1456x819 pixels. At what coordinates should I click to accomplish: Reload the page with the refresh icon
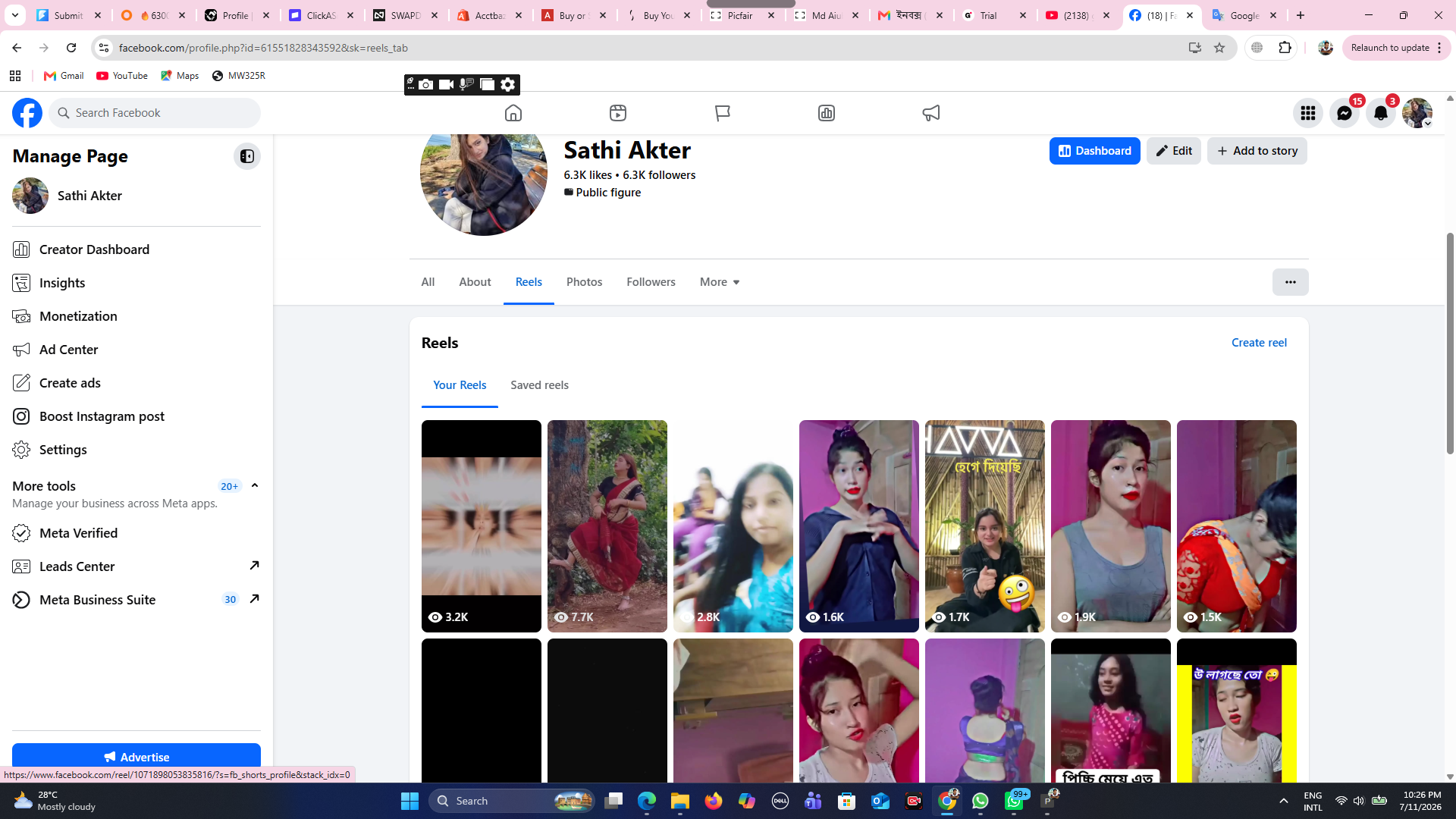[71, 48]
